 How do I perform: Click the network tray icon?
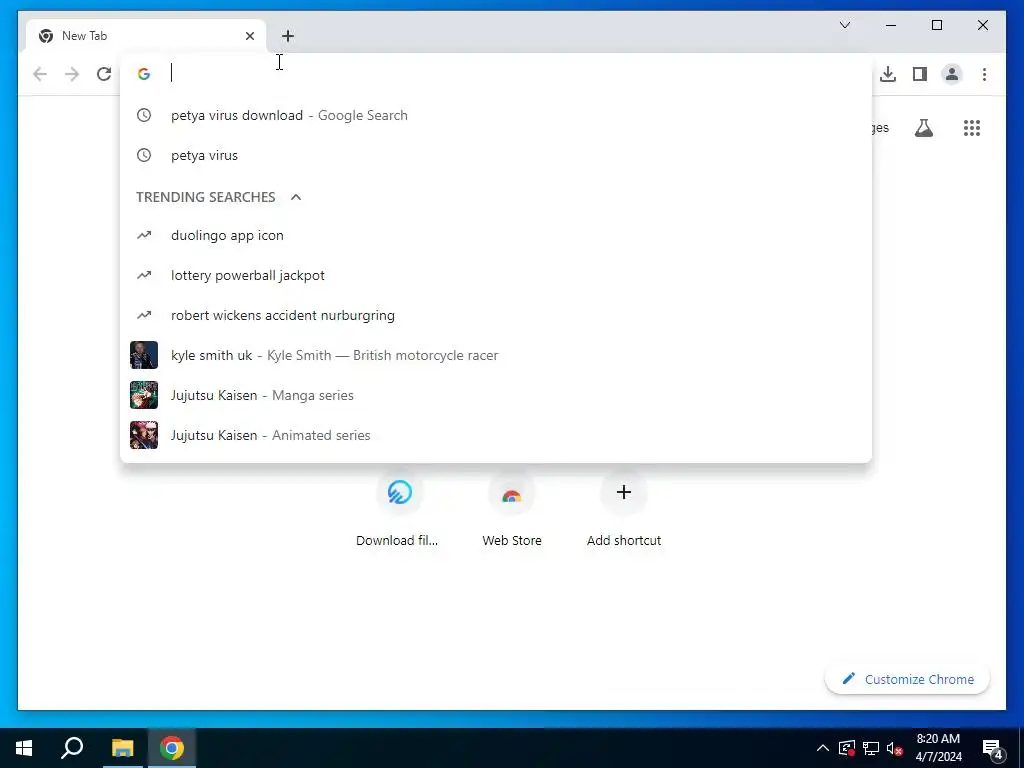click(871, 748)
